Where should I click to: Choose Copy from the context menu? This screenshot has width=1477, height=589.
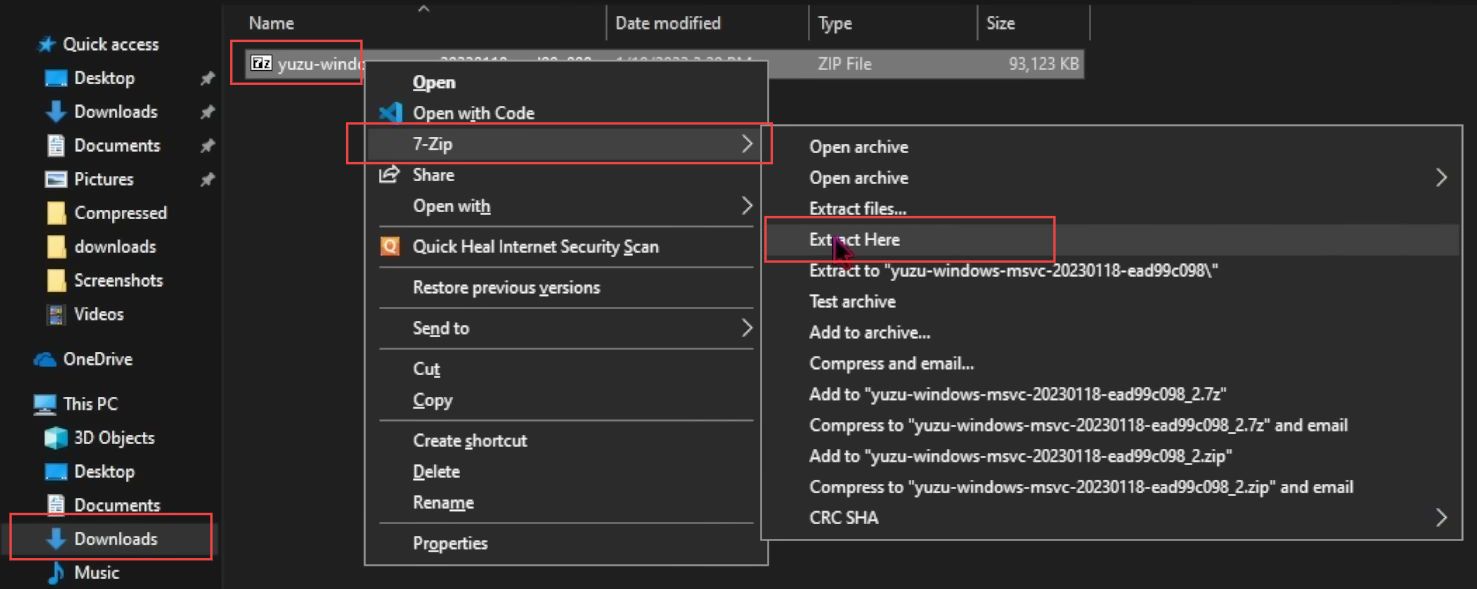click(x=432, y=400)
